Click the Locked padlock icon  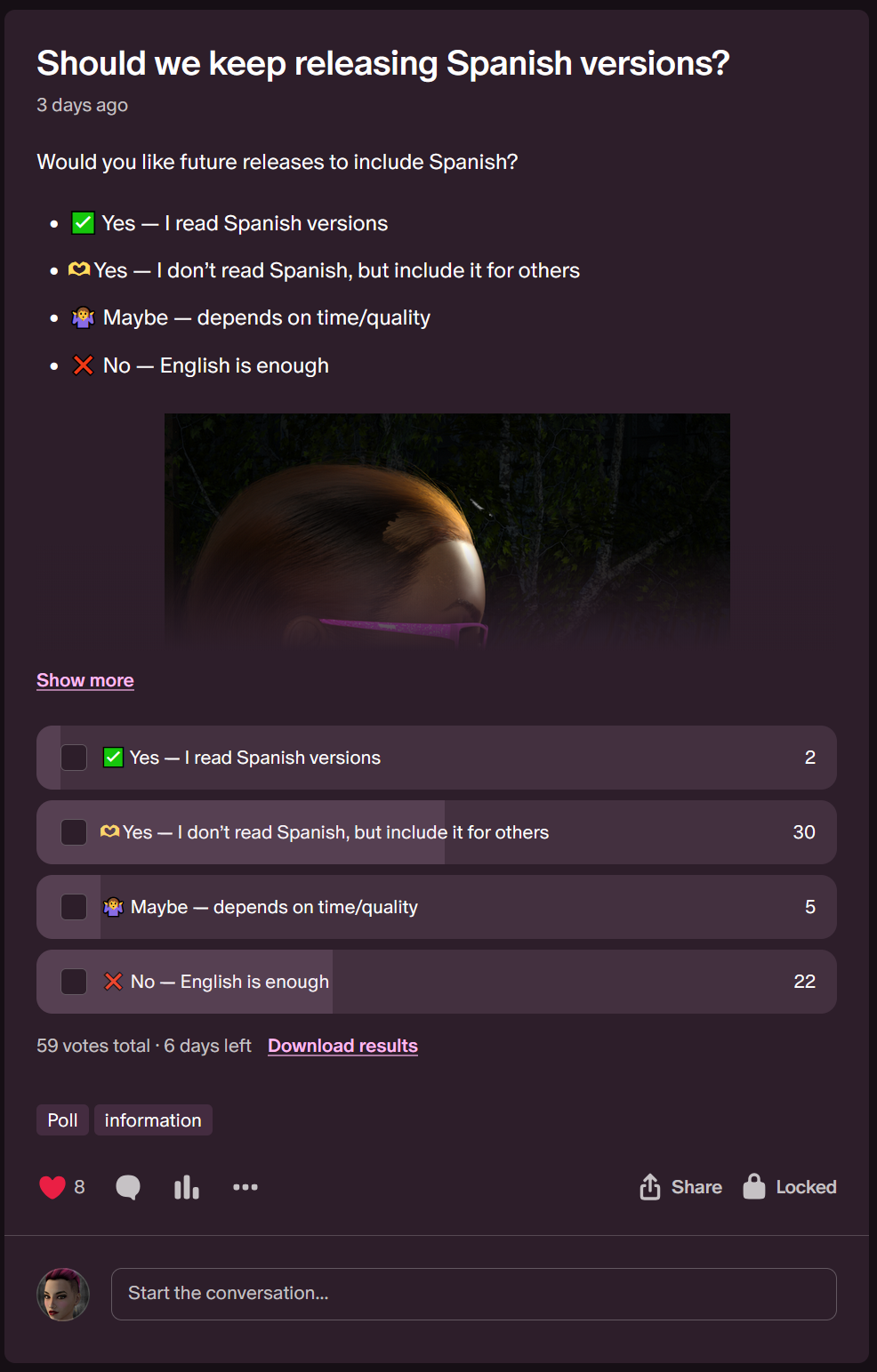pyautogui.click(x=754, y=1186)
